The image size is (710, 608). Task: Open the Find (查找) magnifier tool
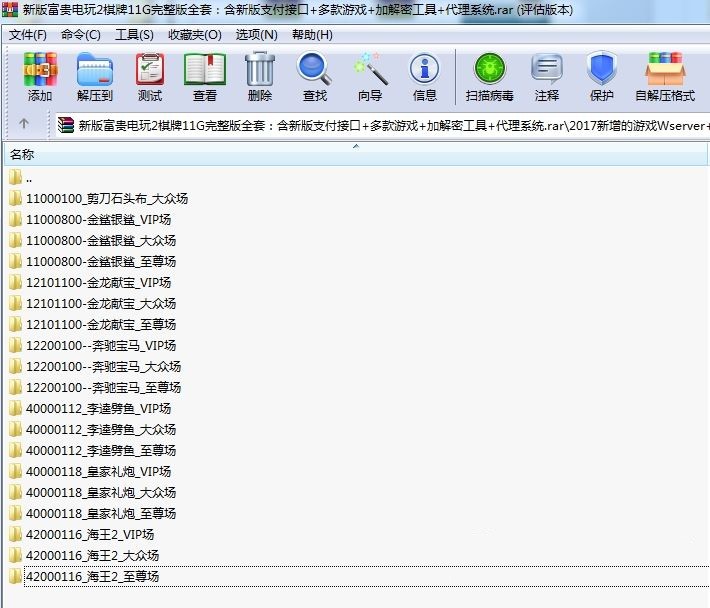315,77
